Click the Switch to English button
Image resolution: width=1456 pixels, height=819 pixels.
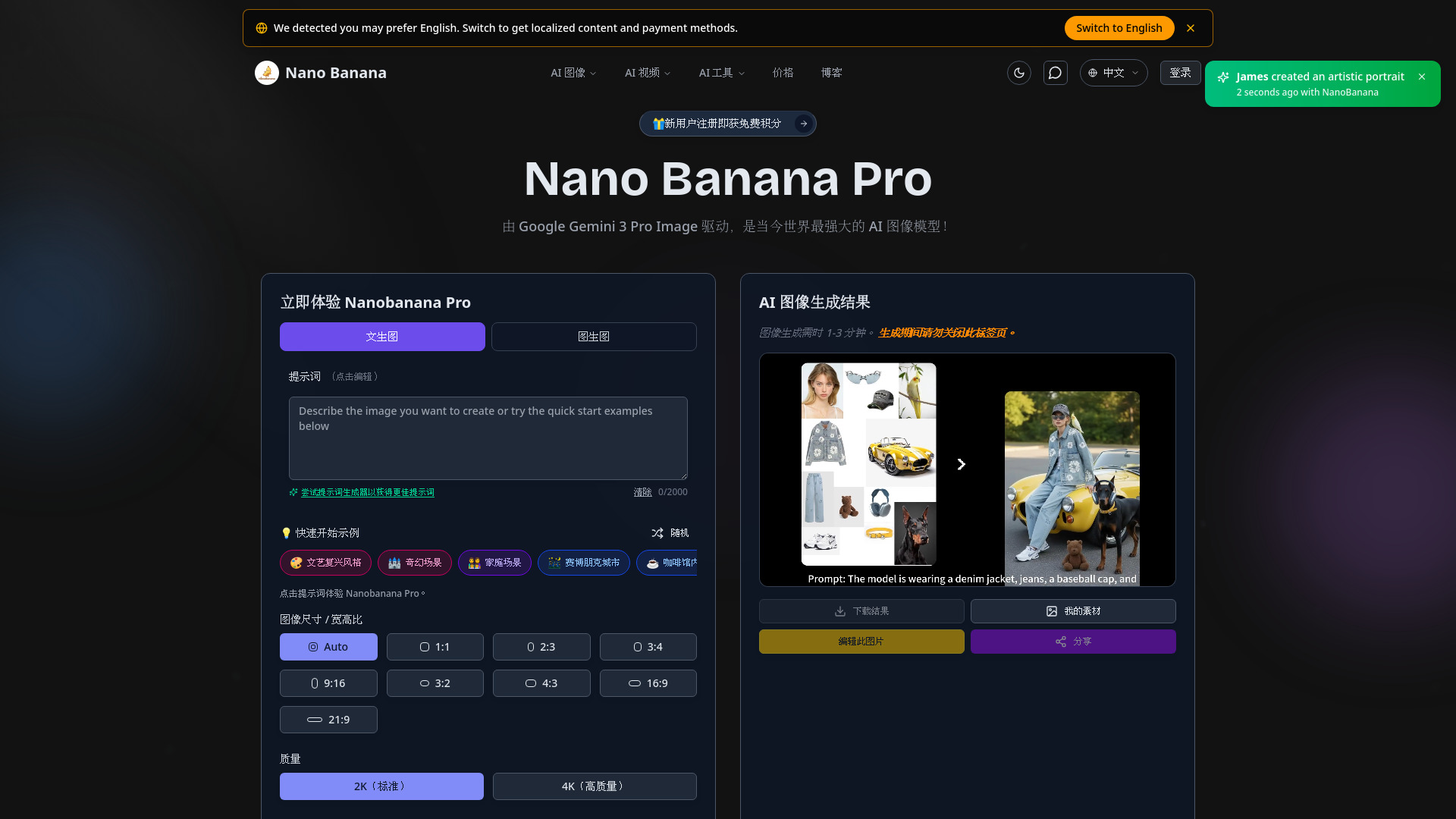point(1119,27)
